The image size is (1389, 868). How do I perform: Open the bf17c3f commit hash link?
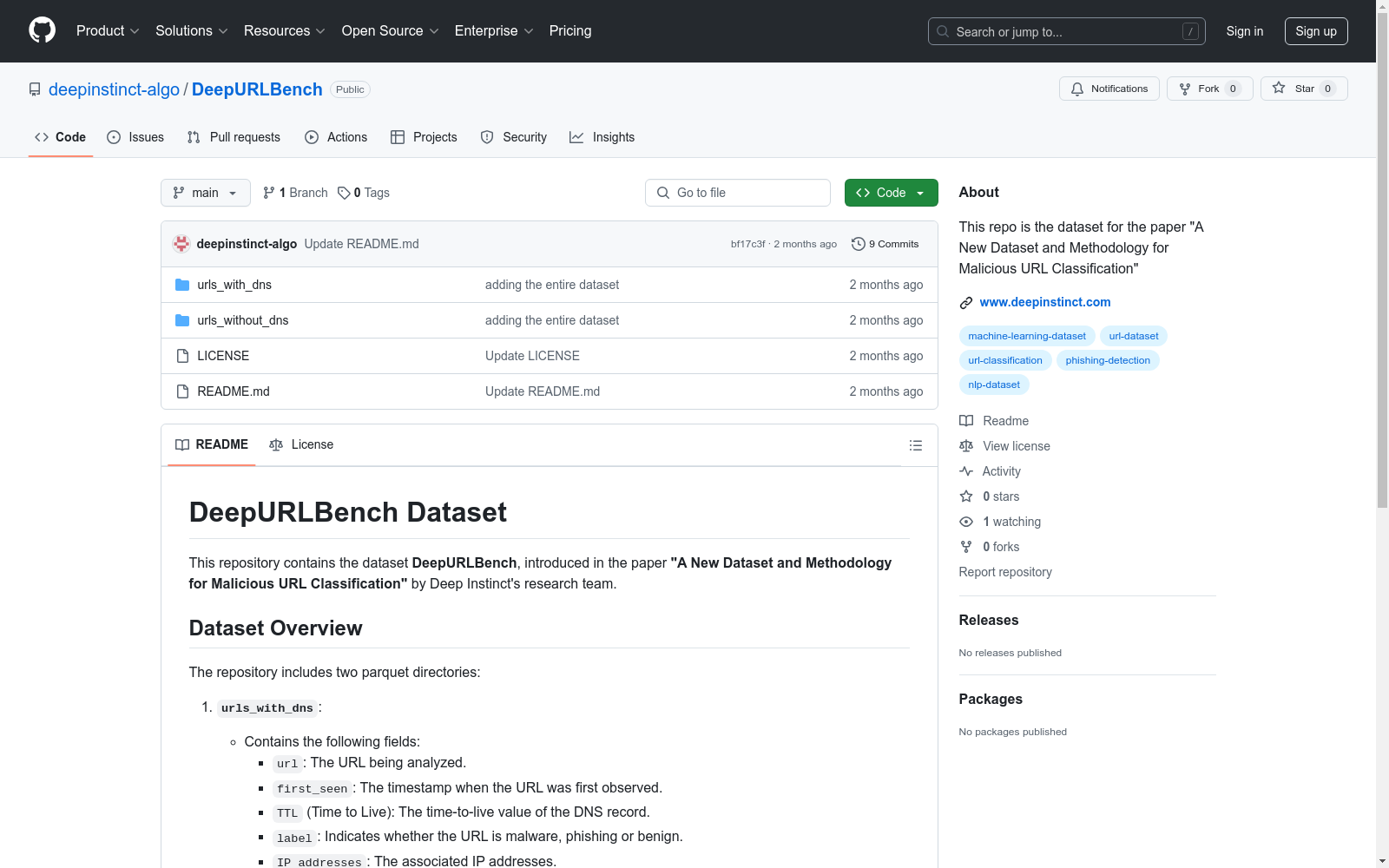tap(748, 244)
